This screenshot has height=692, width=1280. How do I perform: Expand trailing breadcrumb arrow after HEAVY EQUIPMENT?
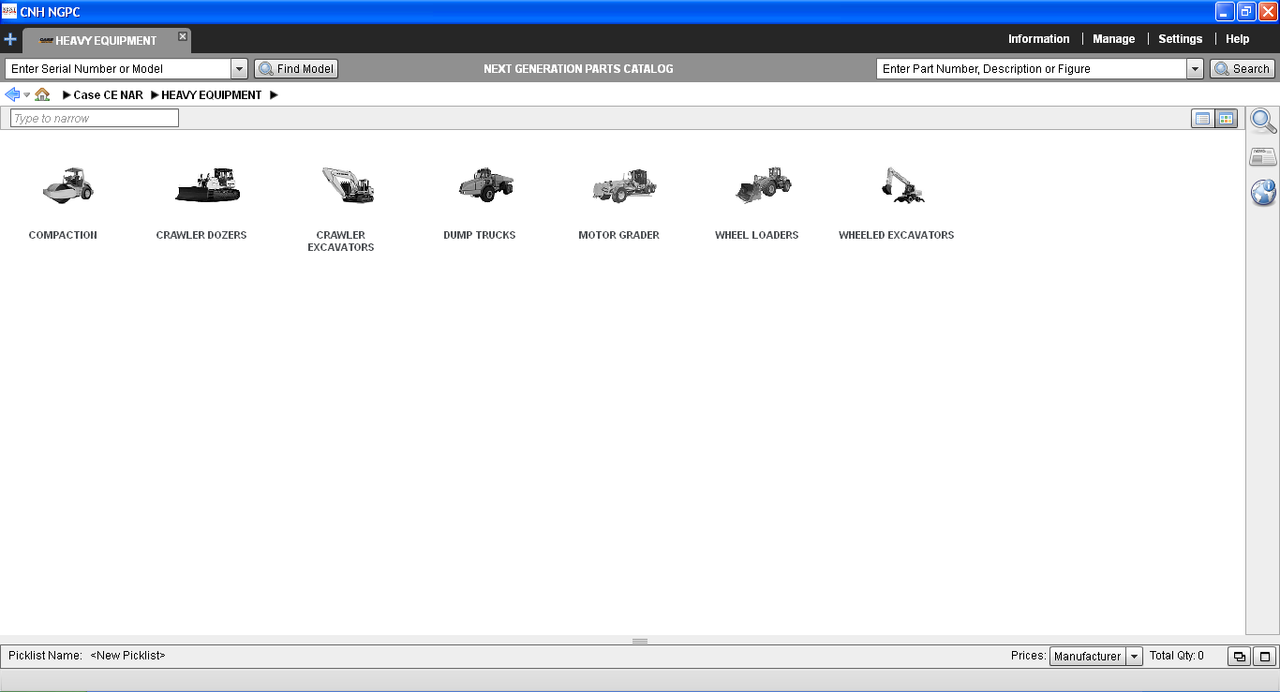click(x=274, y=95)
